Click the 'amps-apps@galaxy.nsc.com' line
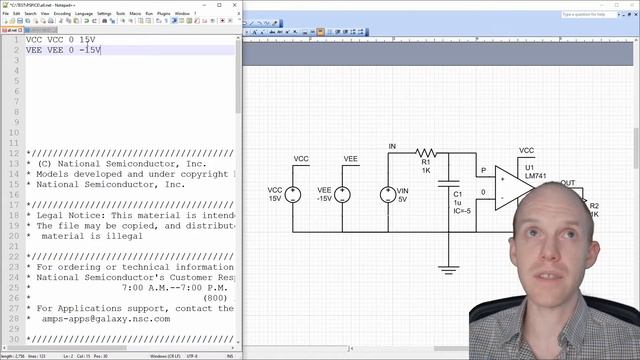Viewport: 640px width, 360px height. tap(106, 319)
